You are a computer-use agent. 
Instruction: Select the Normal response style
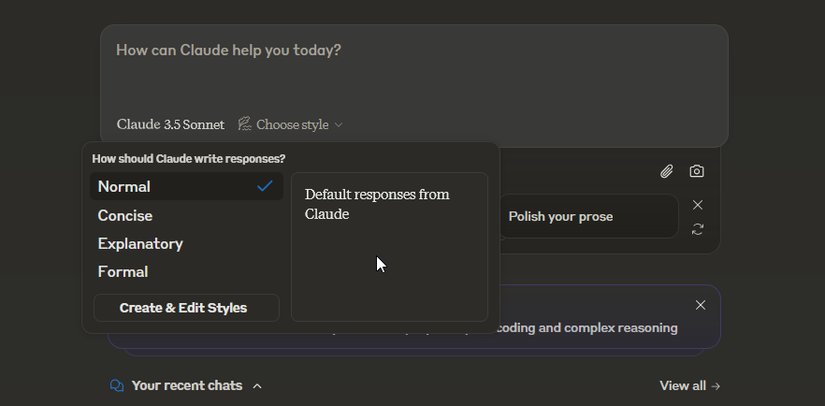click(186, 187)
